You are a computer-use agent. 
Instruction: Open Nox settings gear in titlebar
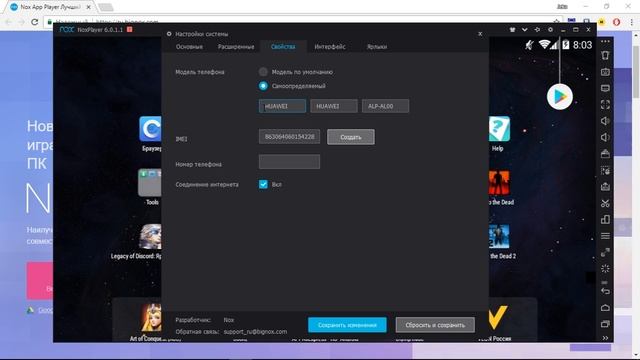coord(550,30)
